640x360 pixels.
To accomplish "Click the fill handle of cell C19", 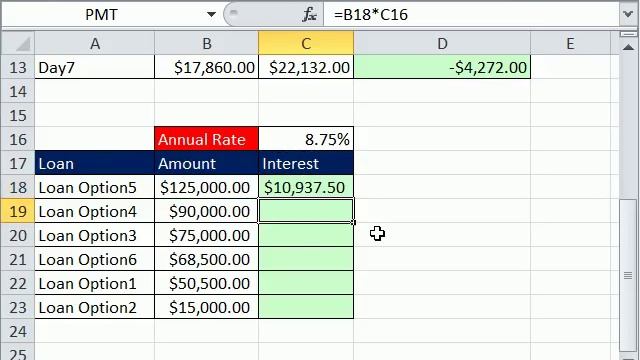I will pyautogui.click(x=353, y=222).
